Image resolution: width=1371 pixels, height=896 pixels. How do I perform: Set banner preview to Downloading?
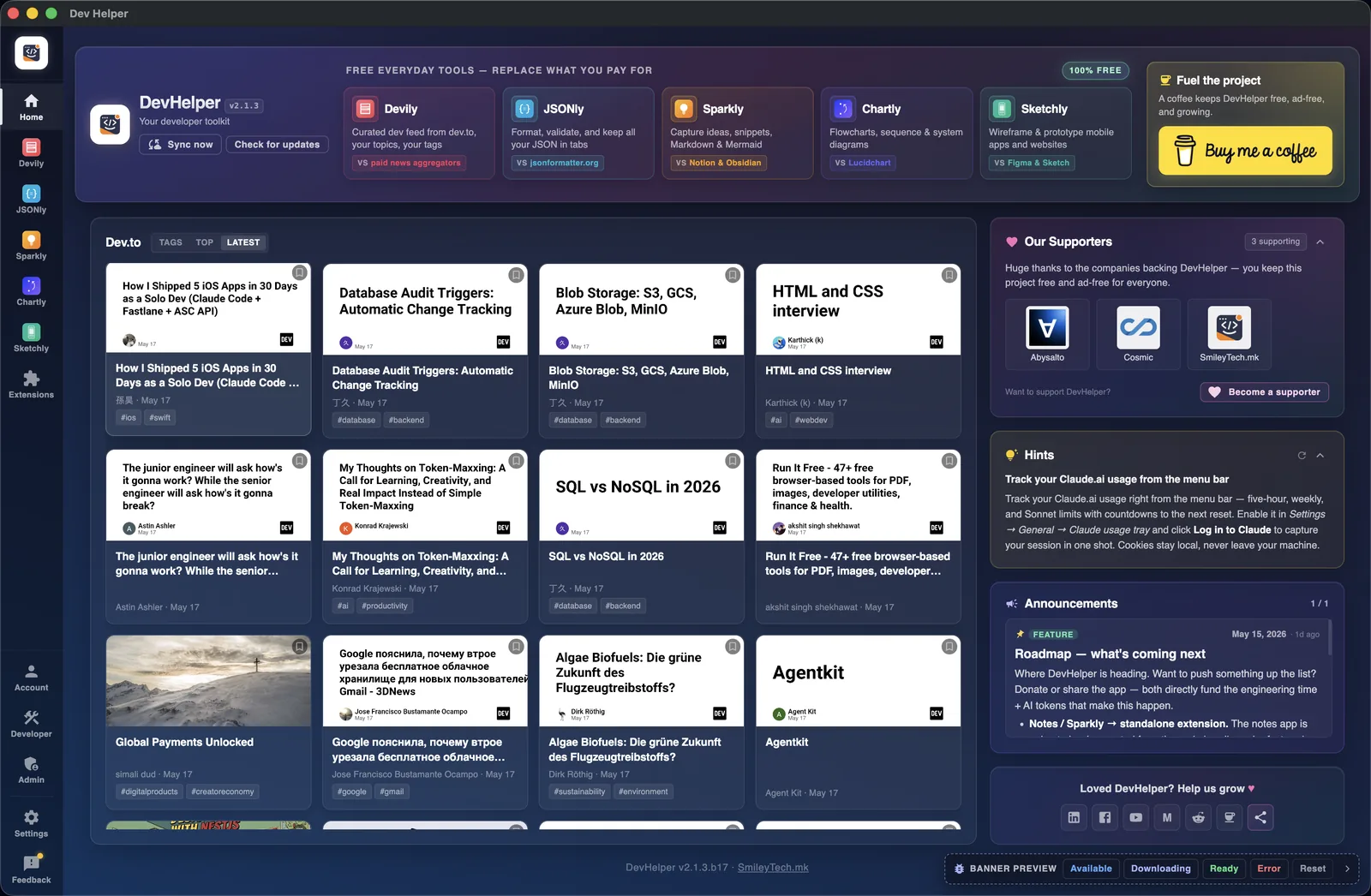[1161, 869]
